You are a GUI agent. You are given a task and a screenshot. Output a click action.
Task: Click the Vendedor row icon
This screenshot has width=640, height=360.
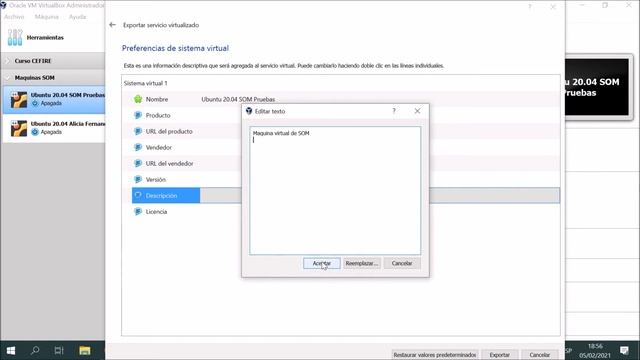click(138, 147)
